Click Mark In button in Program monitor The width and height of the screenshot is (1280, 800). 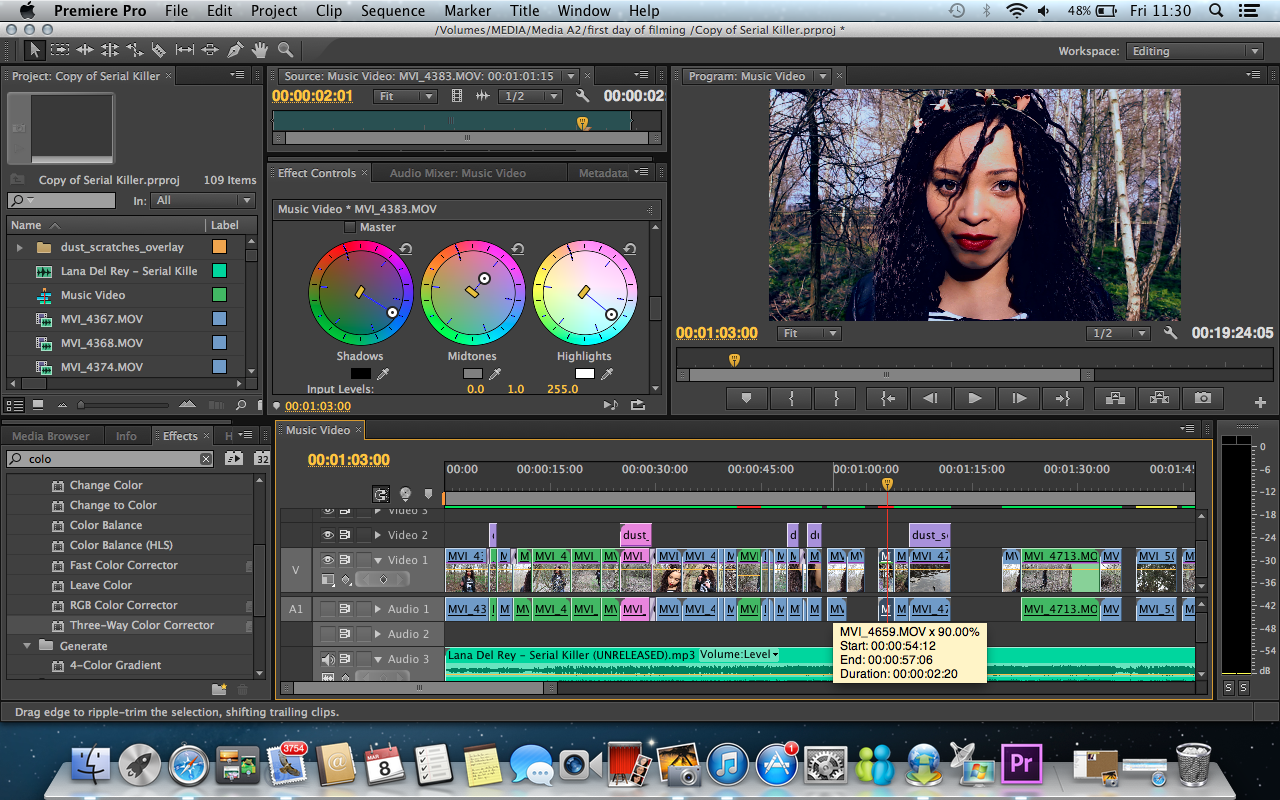pos(792,398)
